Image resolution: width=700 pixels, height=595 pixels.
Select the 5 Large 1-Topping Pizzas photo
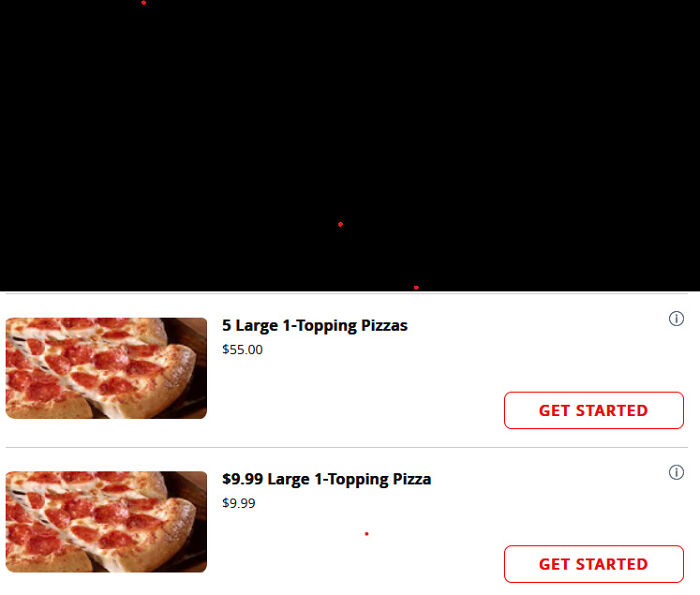106,368
